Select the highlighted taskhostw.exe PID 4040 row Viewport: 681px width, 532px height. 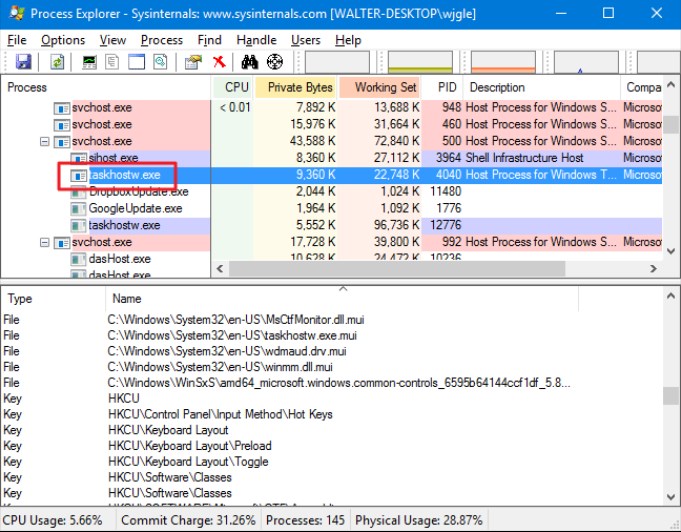click(332, 175)
